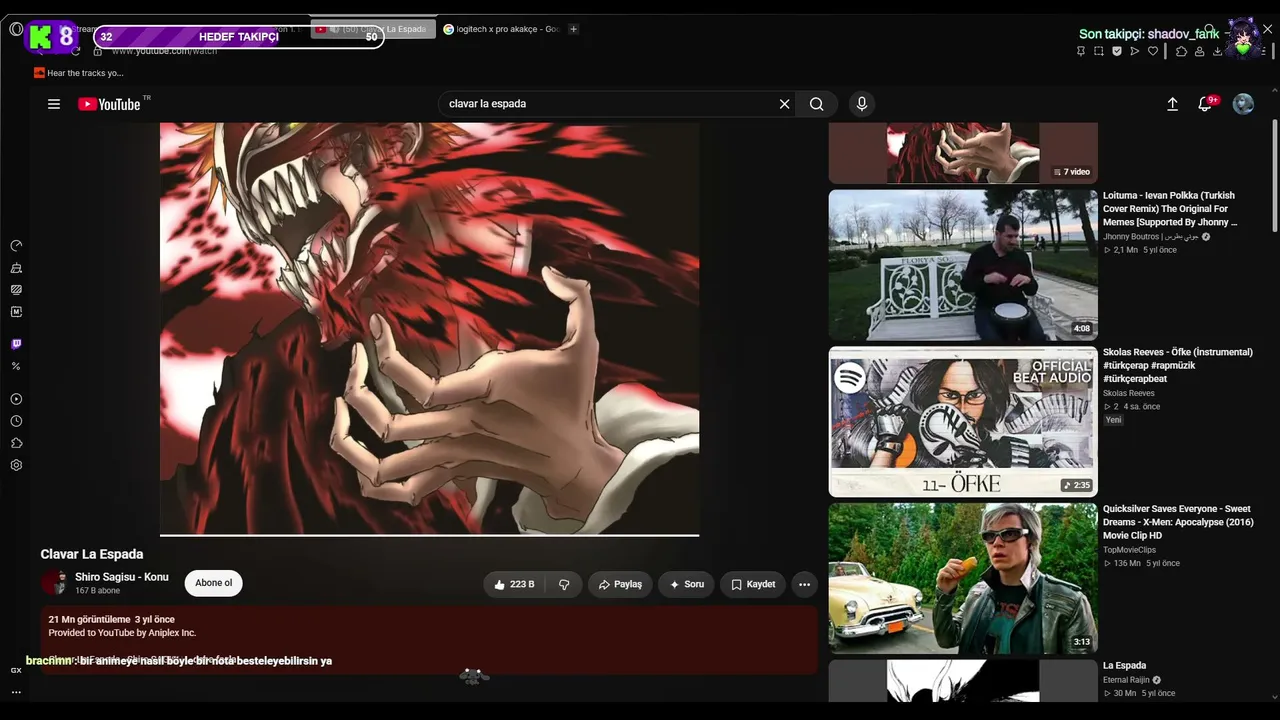Screen dimensions: 1280x720
Task: Click the Clavar La Espada video player
Action: [x=429, y=328]
